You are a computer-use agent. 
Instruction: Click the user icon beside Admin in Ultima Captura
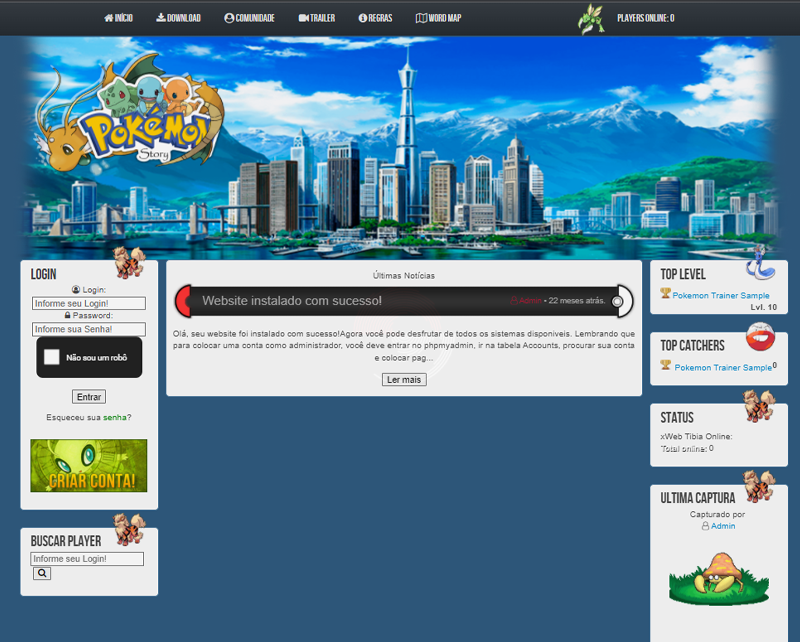[x=705, y=526]
